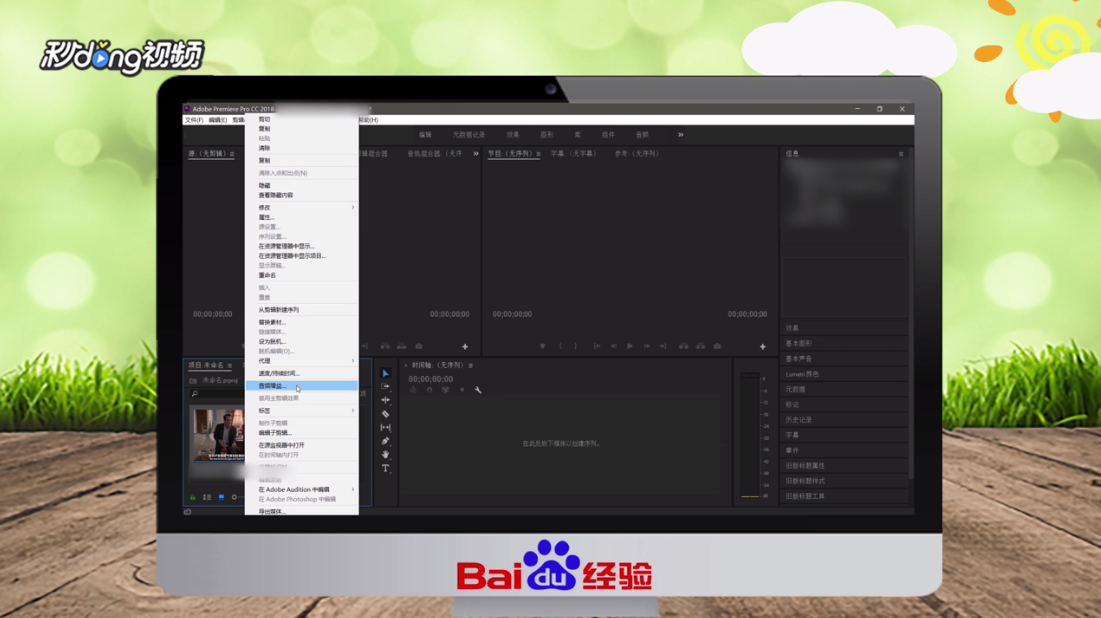Click Go to In point in Program monitor
The width and height of the screenshot is (1101, 618).
tap(597, 346)
